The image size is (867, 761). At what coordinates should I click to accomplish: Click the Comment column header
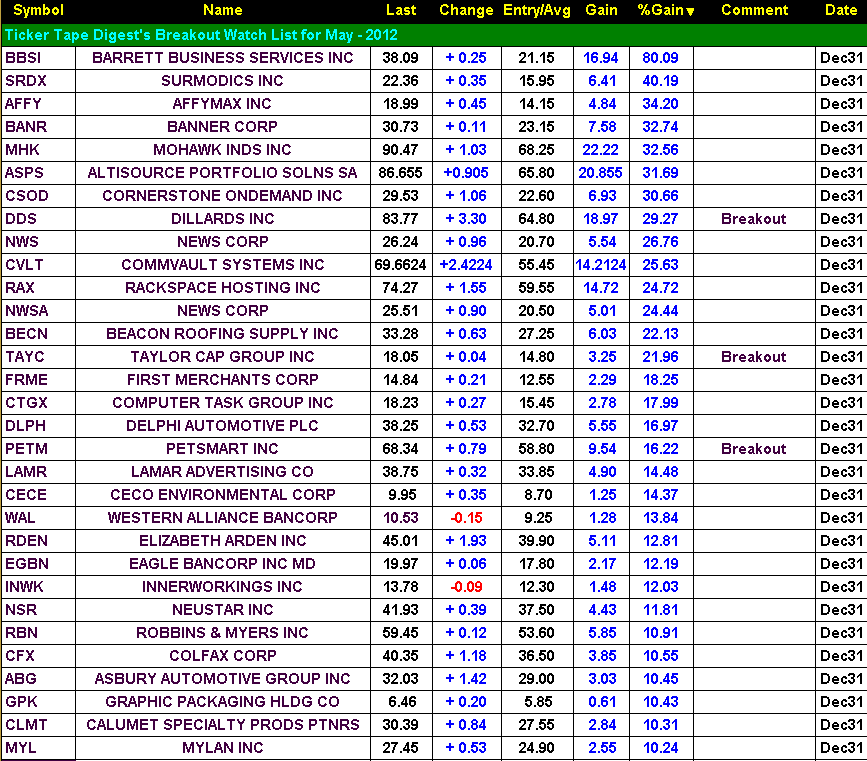(754, 10)
